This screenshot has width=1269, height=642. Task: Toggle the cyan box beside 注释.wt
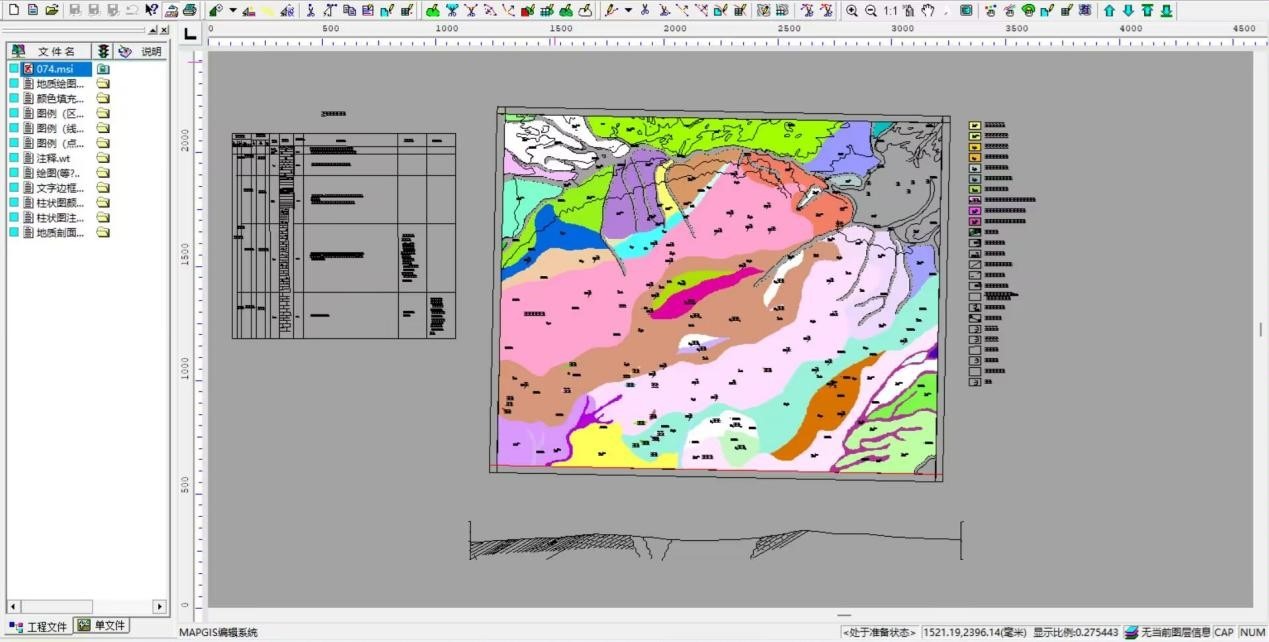pos(14,158)
